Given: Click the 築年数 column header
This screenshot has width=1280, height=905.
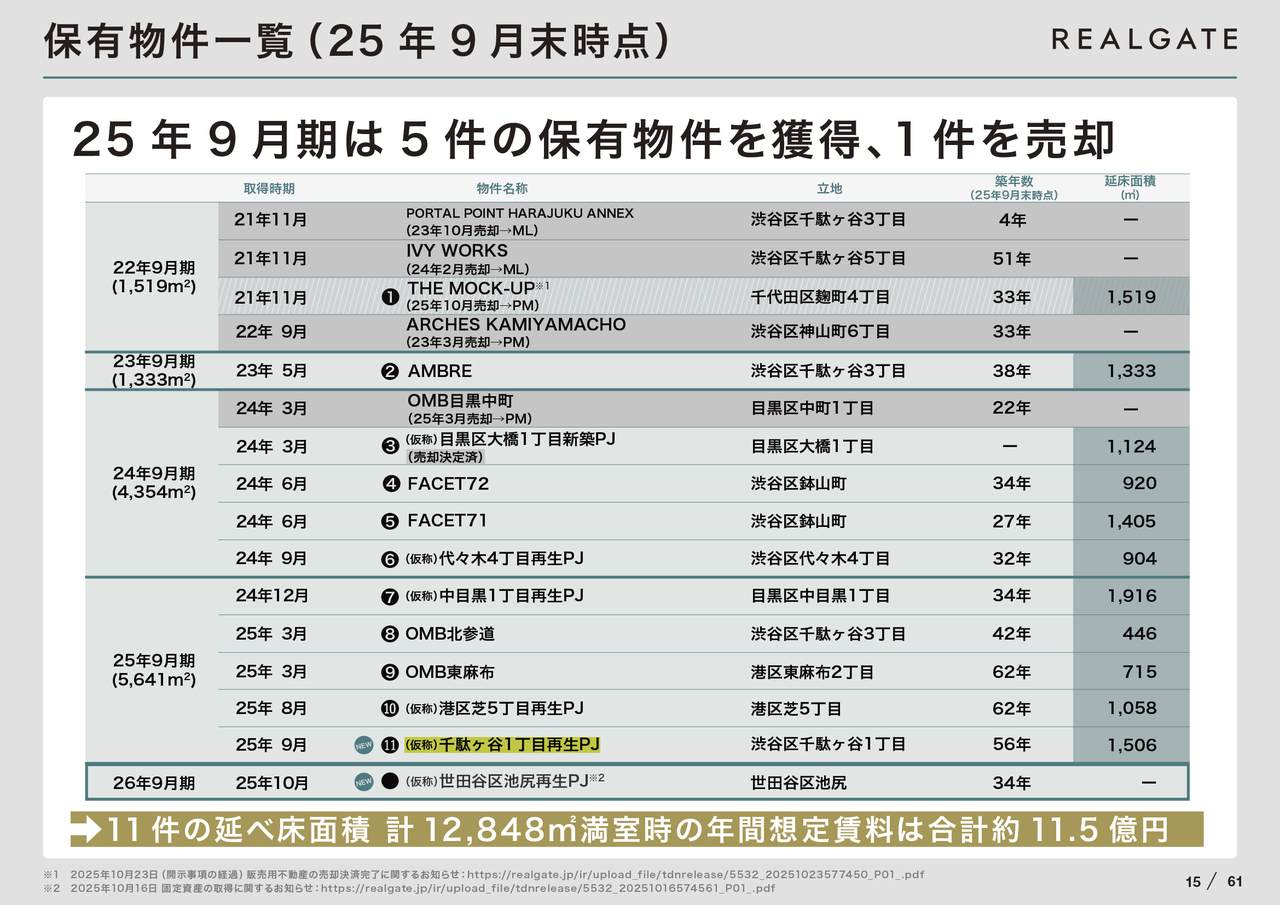Looking at the screenshot, I should click(x=1012, y=188).
